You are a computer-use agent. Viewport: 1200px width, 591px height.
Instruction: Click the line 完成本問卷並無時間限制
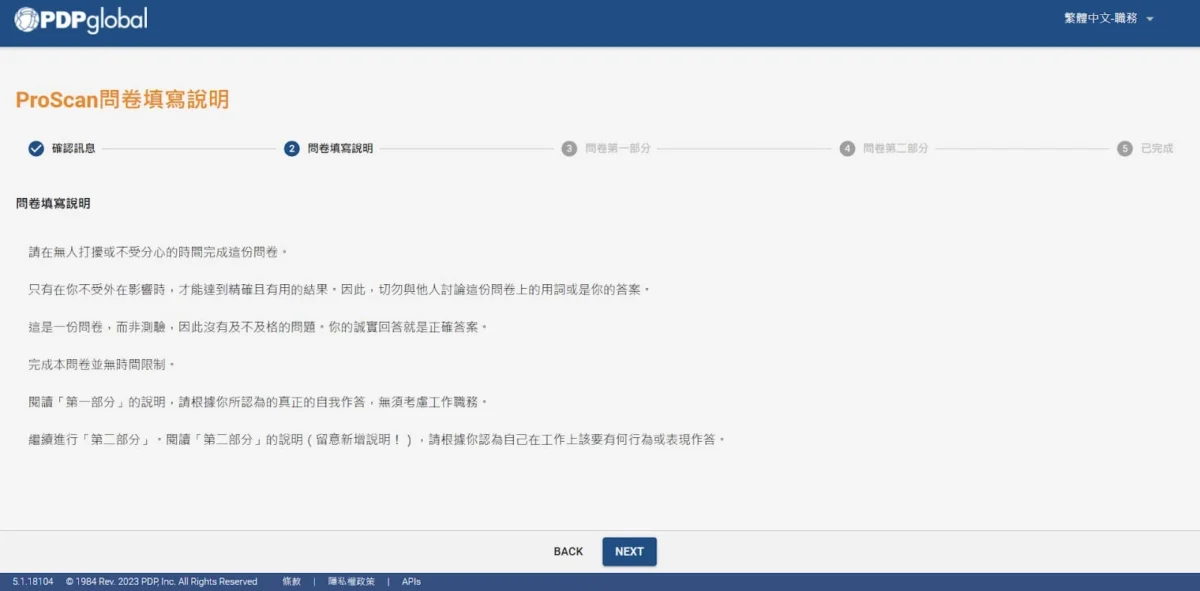coord(102,365)
